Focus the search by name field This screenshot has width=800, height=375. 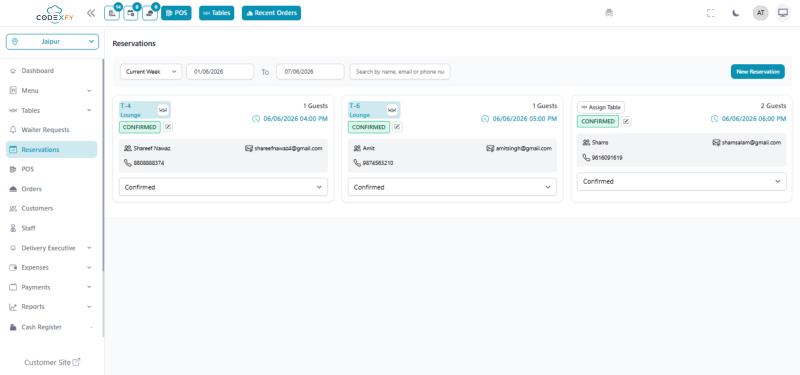[x=400, y=72]
